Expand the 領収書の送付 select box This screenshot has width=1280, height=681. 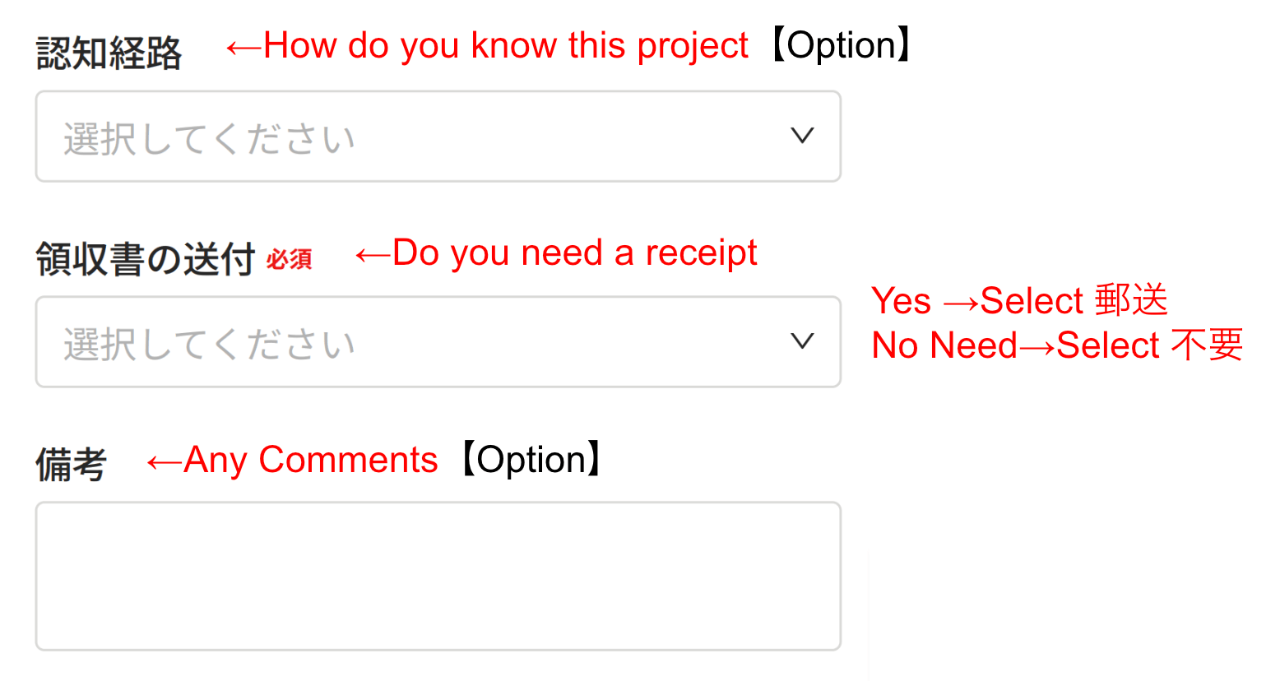click(x=438, y=342)
